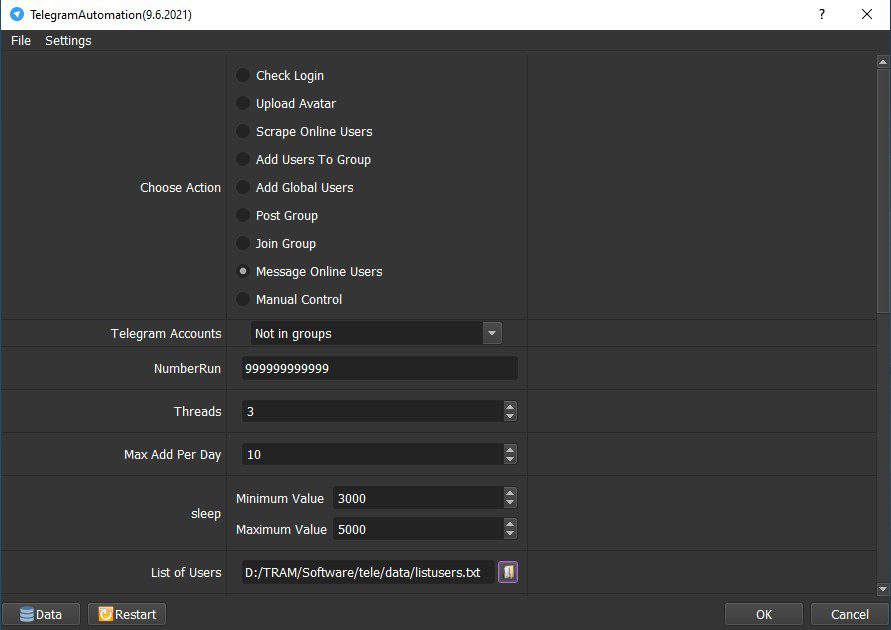The height and width of the screenshot is (630, 891).
Task: Click the file browse icon beside List of Users
Action: [508, 572]
